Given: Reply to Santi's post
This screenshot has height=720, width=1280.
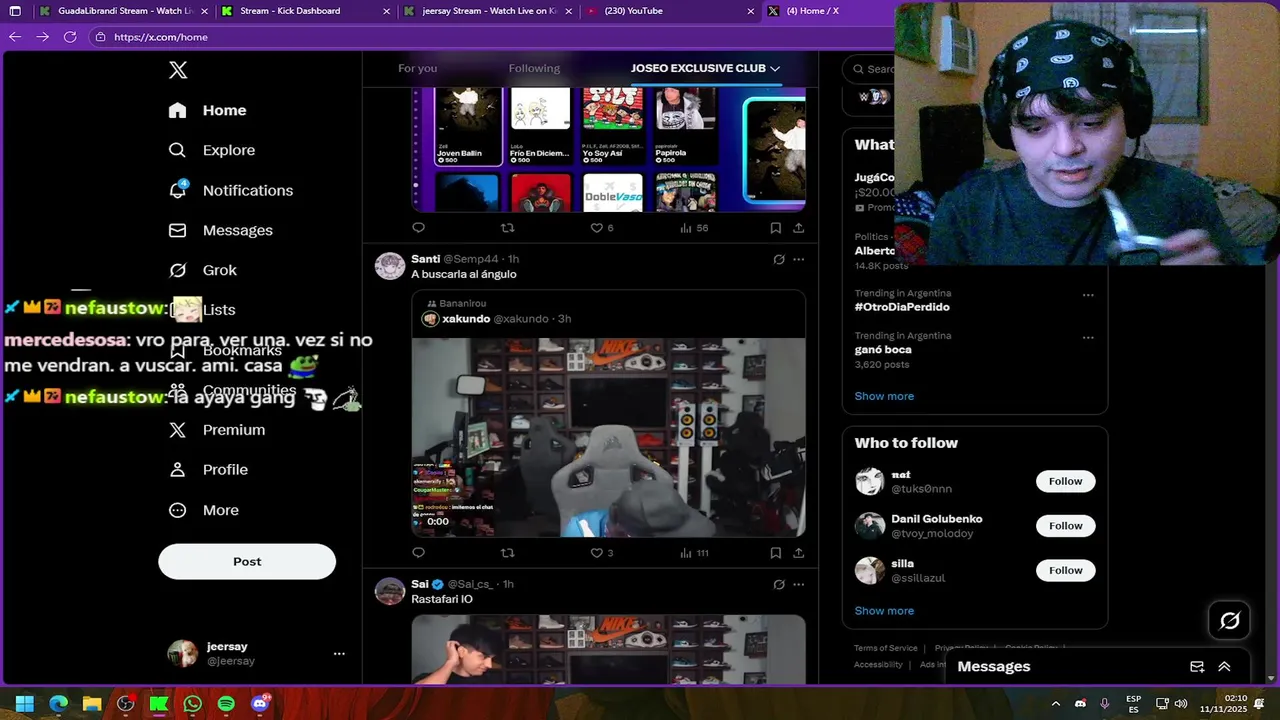Looking at the screenshot, I should [x=418, y=552].
